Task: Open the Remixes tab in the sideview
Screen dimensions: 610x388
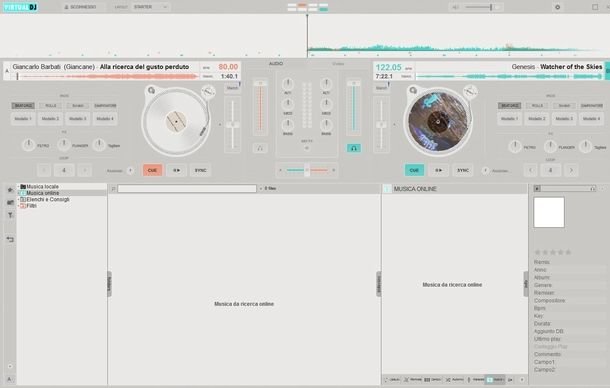Action: coord(413,379)
